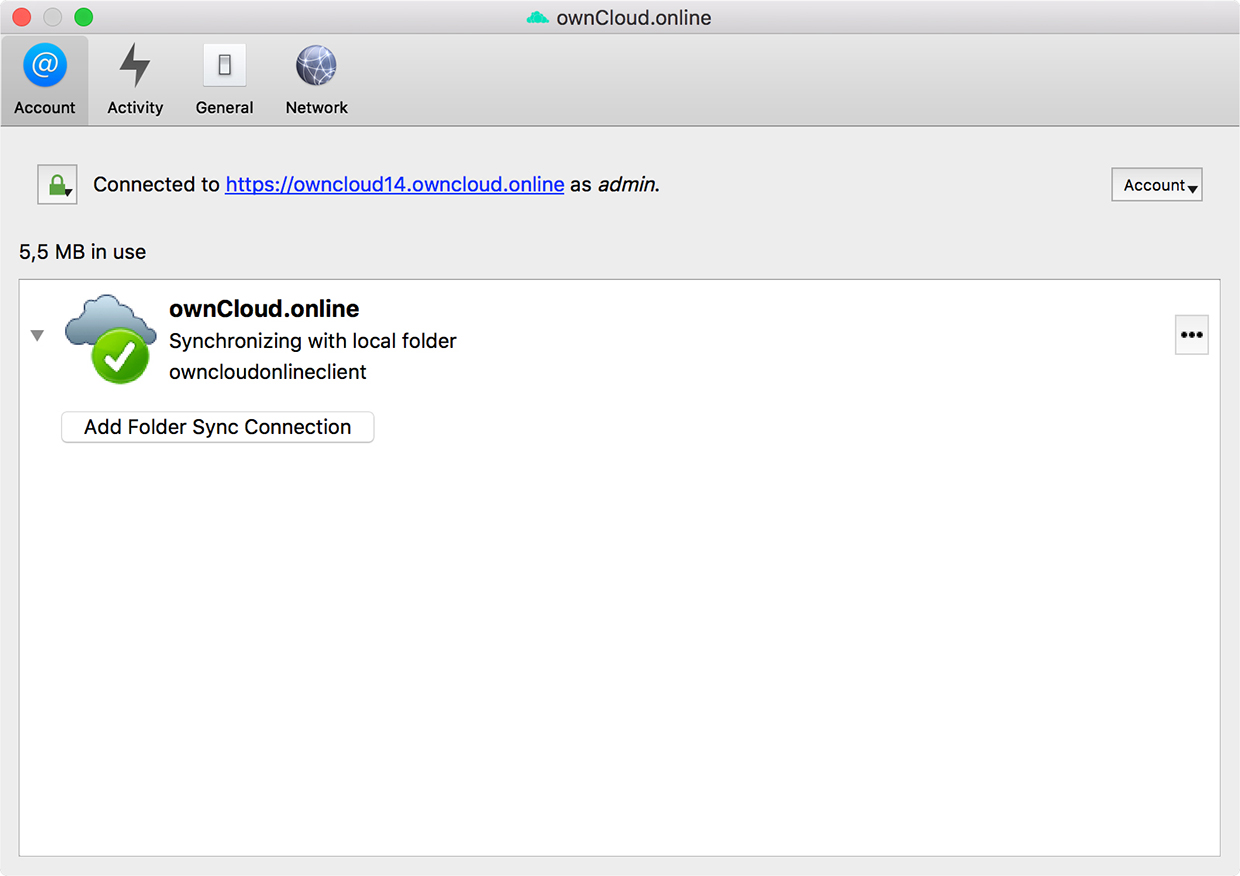The height and width of the screenshot is (876, 1240).
Task: Open the Account dropdown menu
Action: pos(1157,185)
